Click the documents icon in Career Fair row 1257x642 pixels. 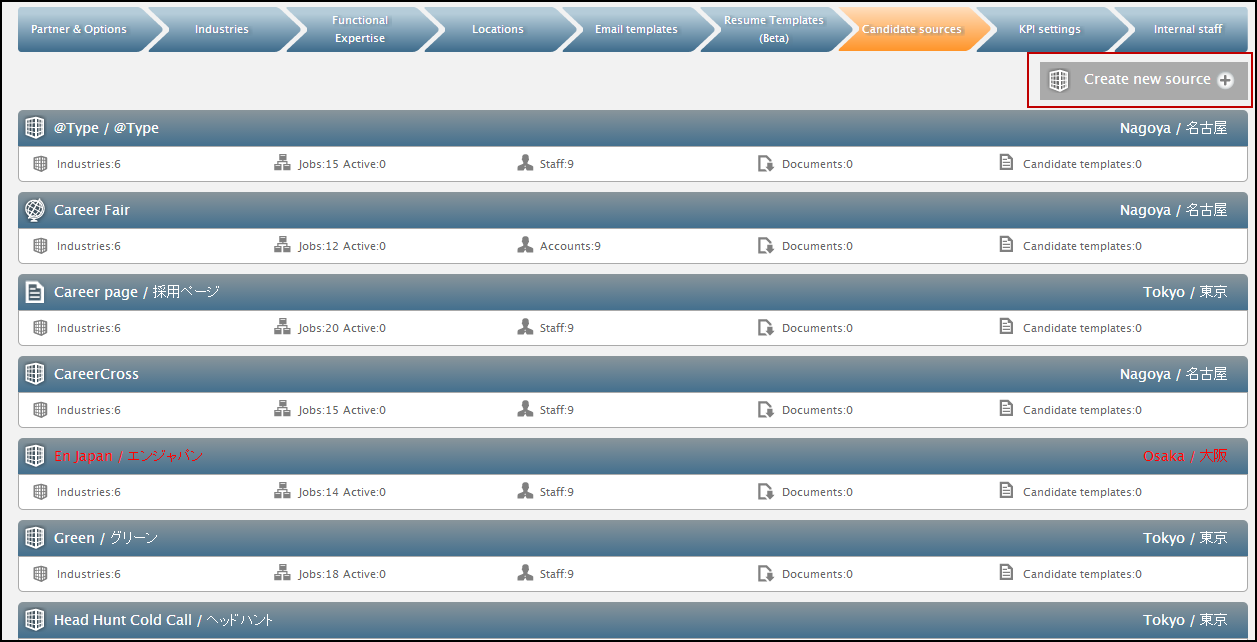(x=766, y=245)
